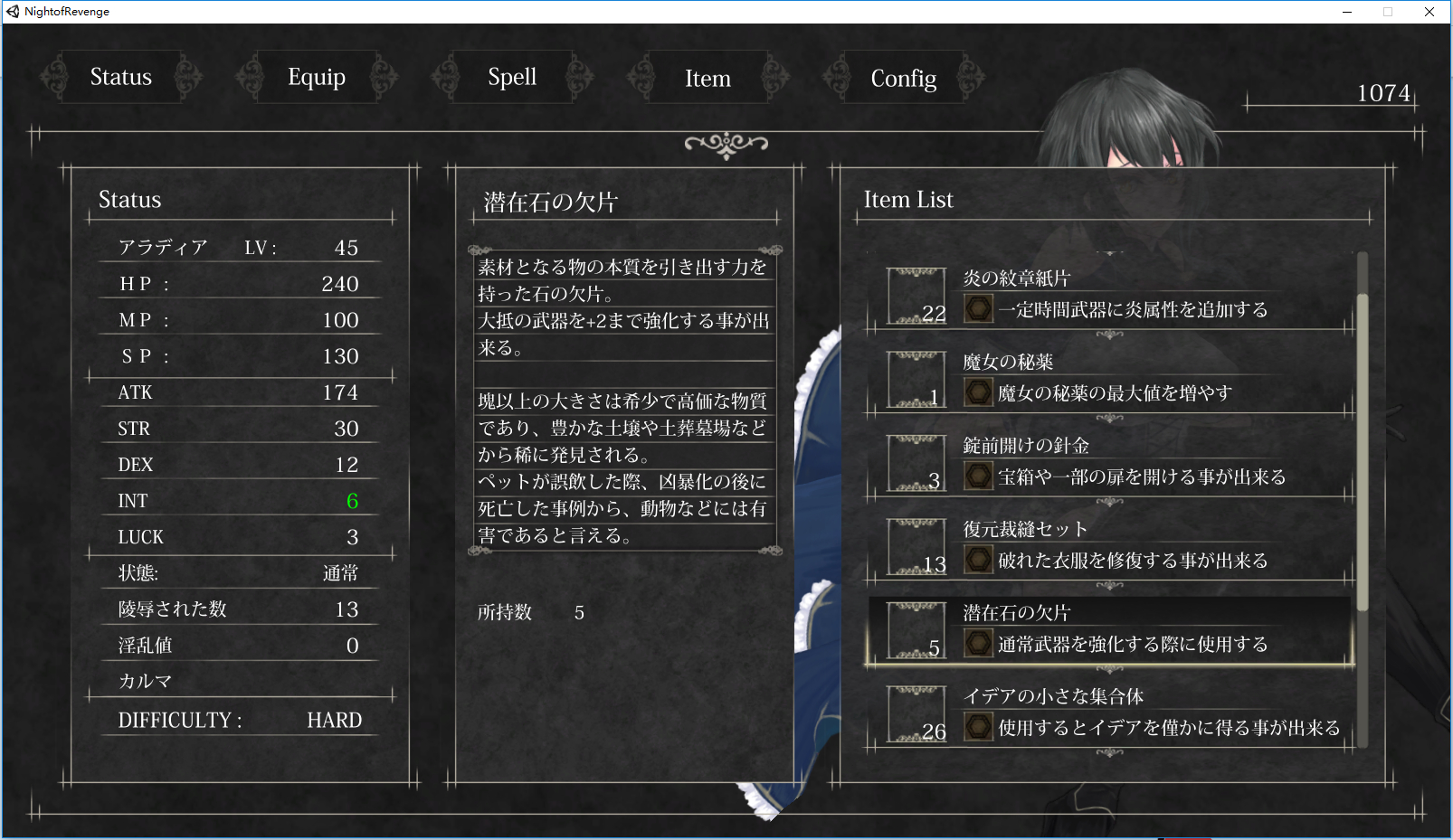Click the 炎の紋章紙片 item thumbnail frame
This screenshot has height=840, width=1453.
tap(917, 296)
